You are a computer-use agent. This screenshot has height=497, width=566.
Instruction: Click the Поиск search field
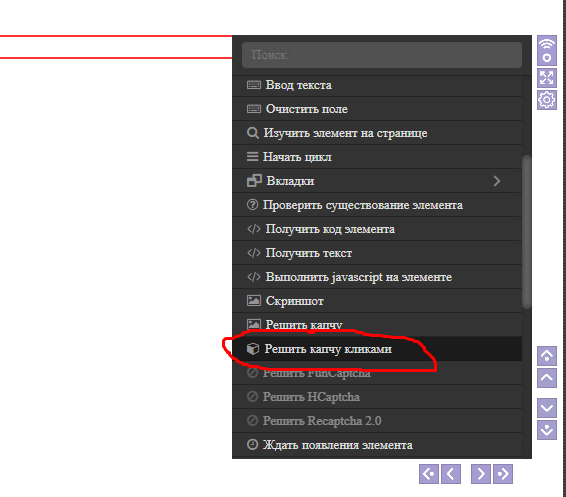[x=382, y=55]
